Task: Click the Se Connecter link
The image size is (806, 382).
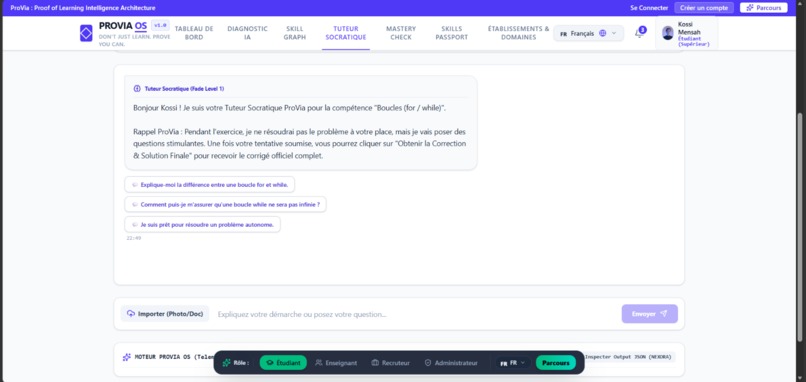Action: [x=649, y=8]
